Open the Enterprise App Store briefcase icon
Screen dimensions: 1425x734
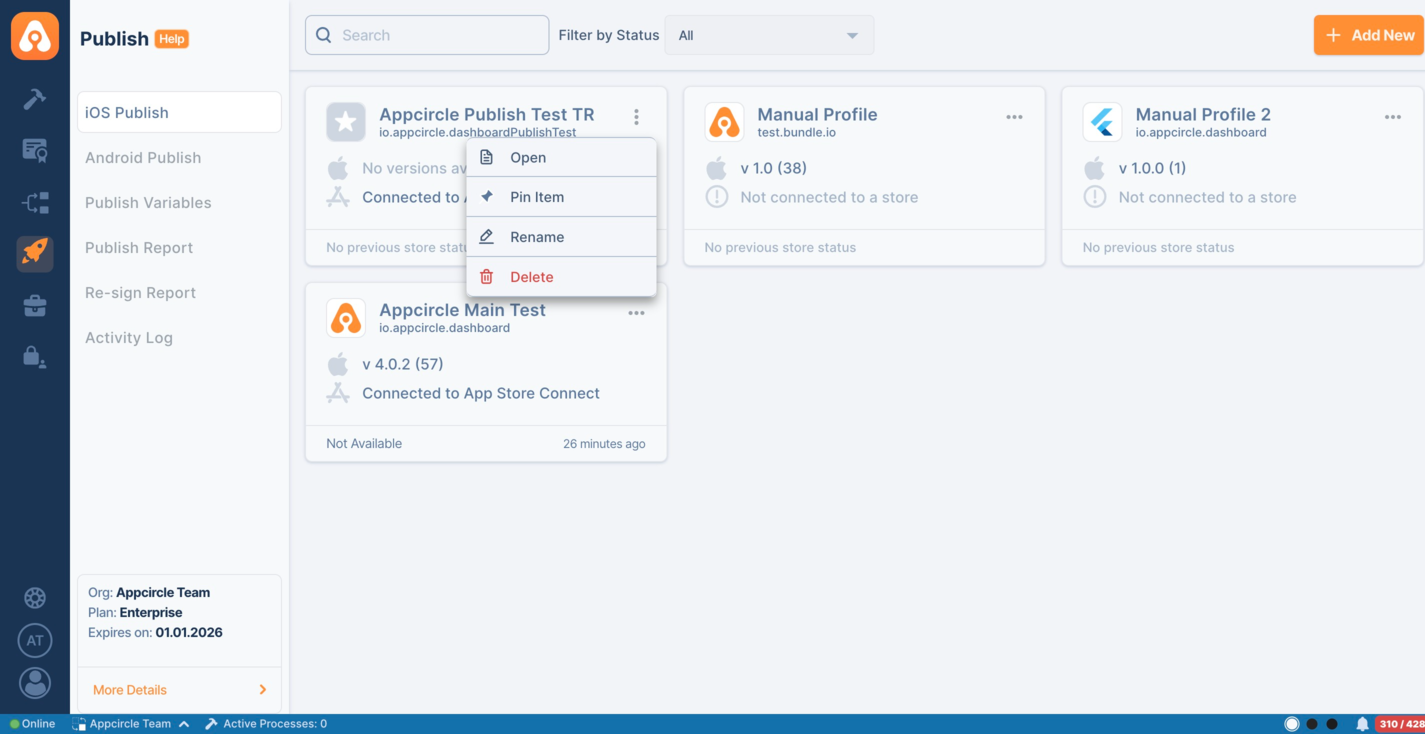[x=35, y=306]
